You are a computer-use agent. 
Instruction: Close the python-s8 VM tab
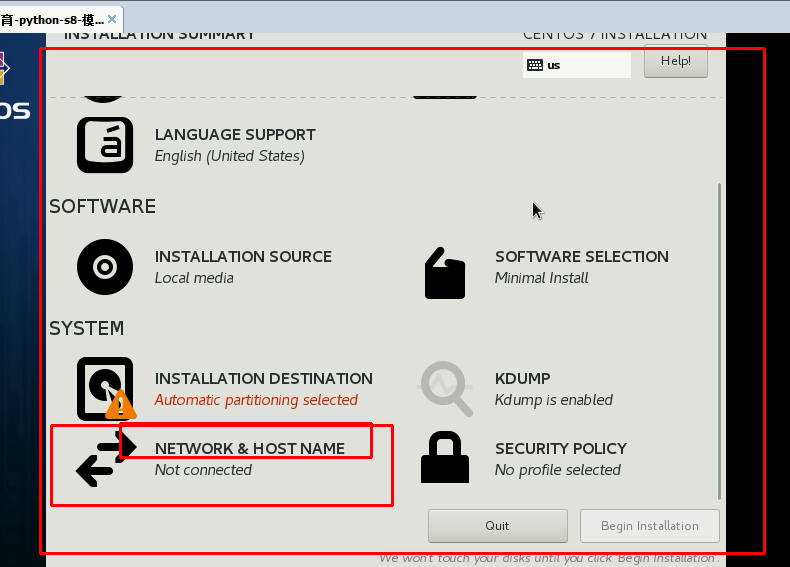coord(112,19)
